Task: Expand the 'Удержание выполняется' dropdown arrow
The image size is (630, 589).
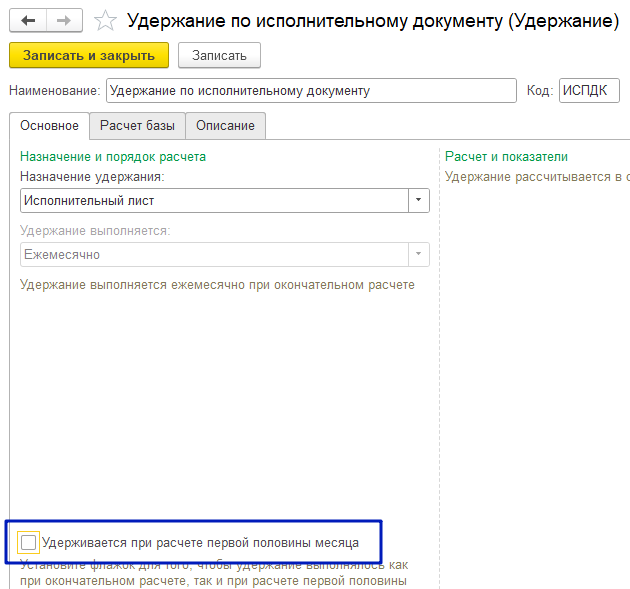Action: click(418, 255)
